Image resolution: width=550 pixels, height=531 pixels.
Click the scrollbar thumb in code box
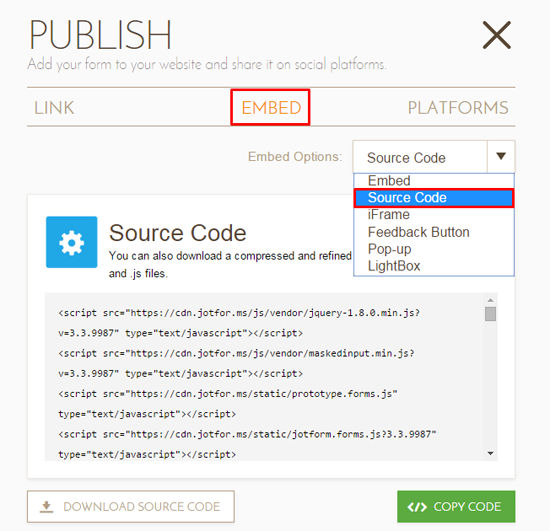[x=490, y=314]
